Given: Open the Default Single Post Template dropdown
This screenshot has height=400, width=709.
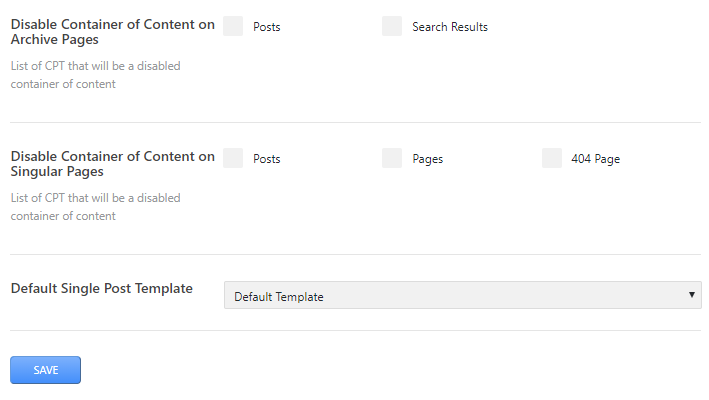Looking at the screenshot, I should pyautogui.click(x=462, y=296).
